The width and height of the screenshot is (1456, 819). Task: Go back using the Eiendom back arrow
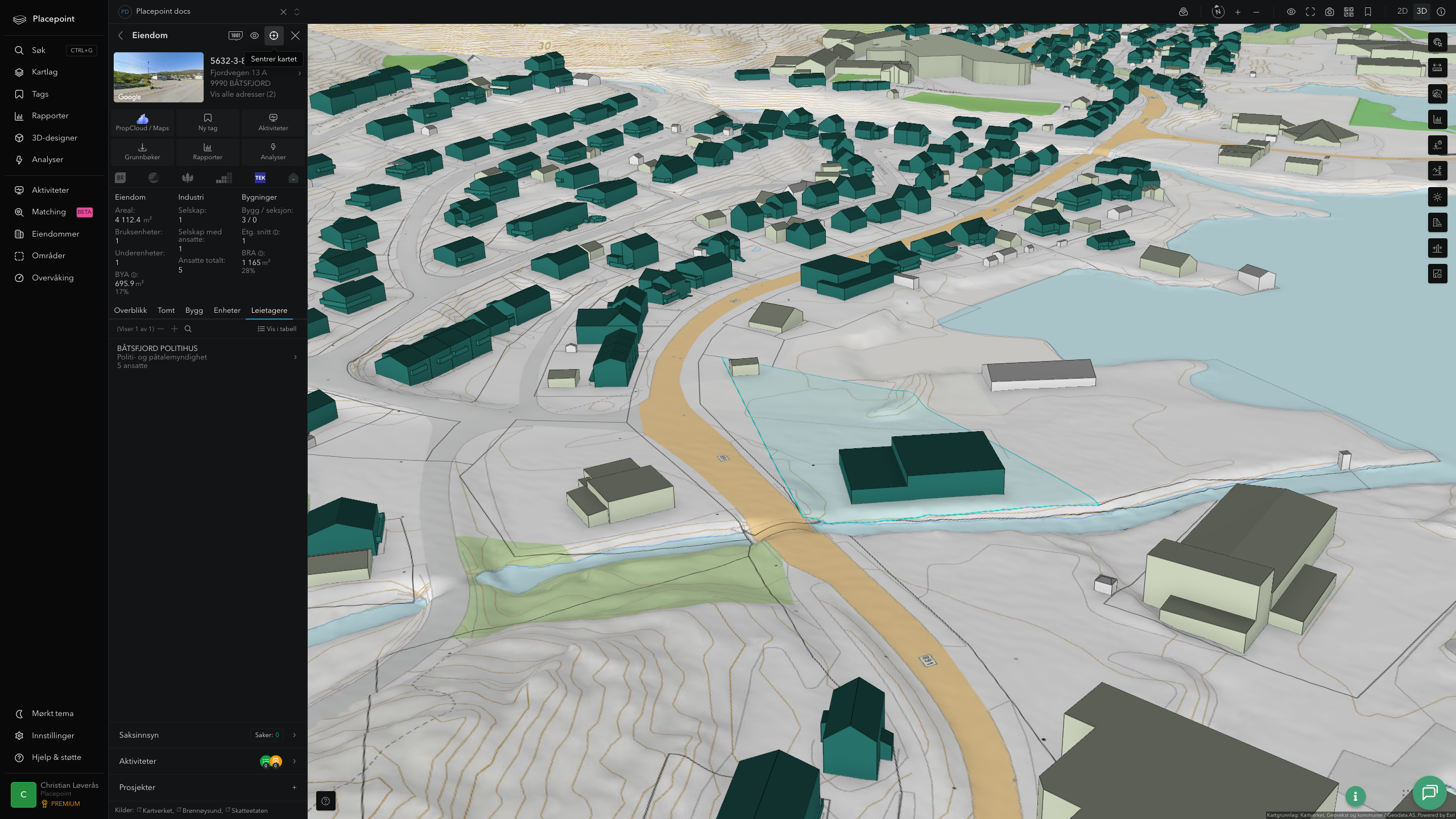click(121, 35)
